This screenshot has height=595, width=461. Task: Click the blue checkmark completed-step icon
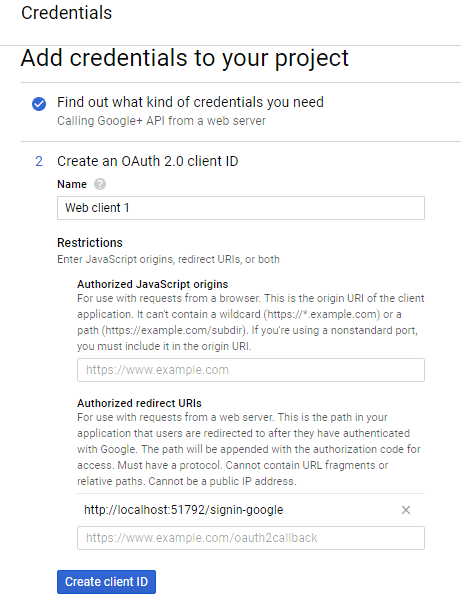pyautogui.click(x=39, y=104)
